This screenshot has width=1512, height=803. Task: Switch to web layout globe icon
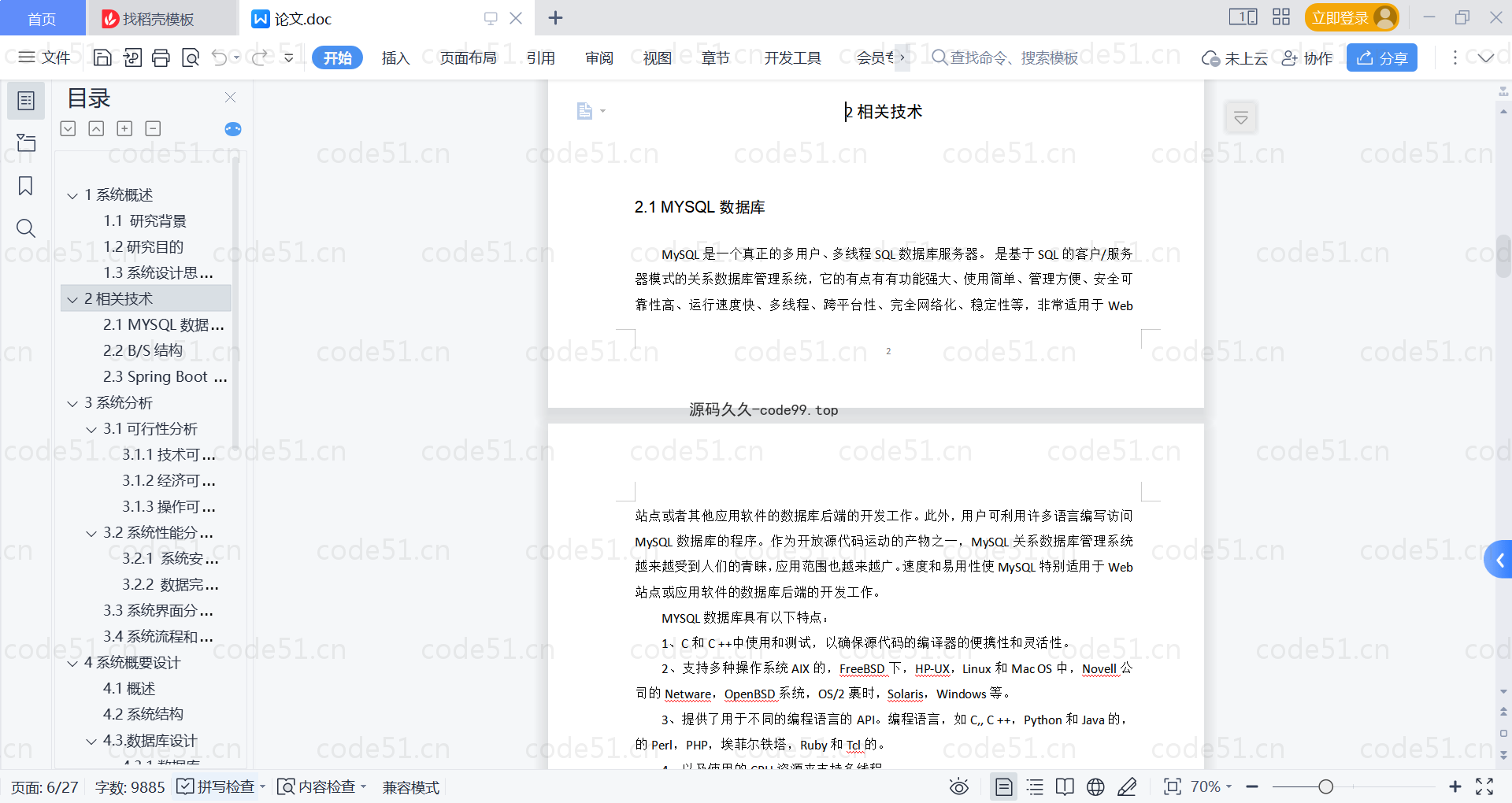pos(1095,786)
